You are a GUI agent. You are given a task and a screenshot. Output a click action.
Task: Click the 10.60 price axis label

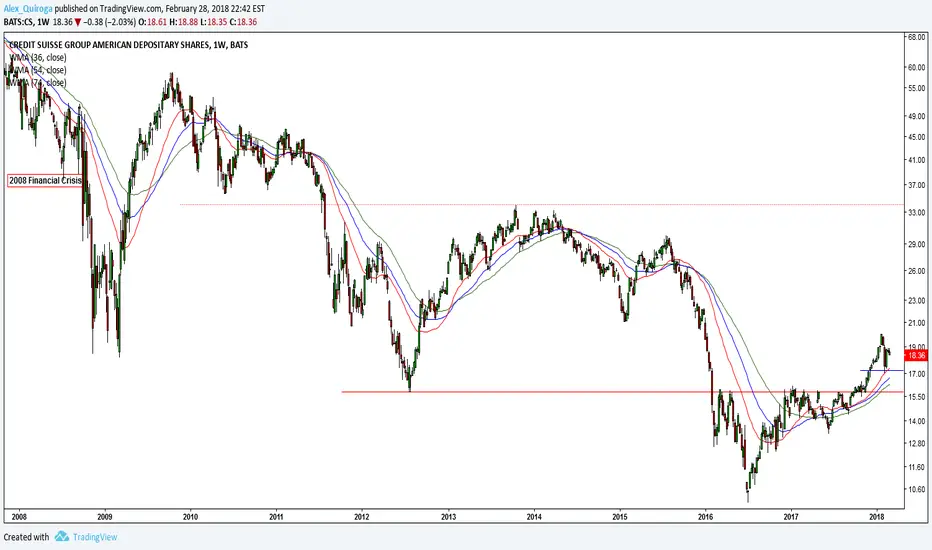pos(917,489)
